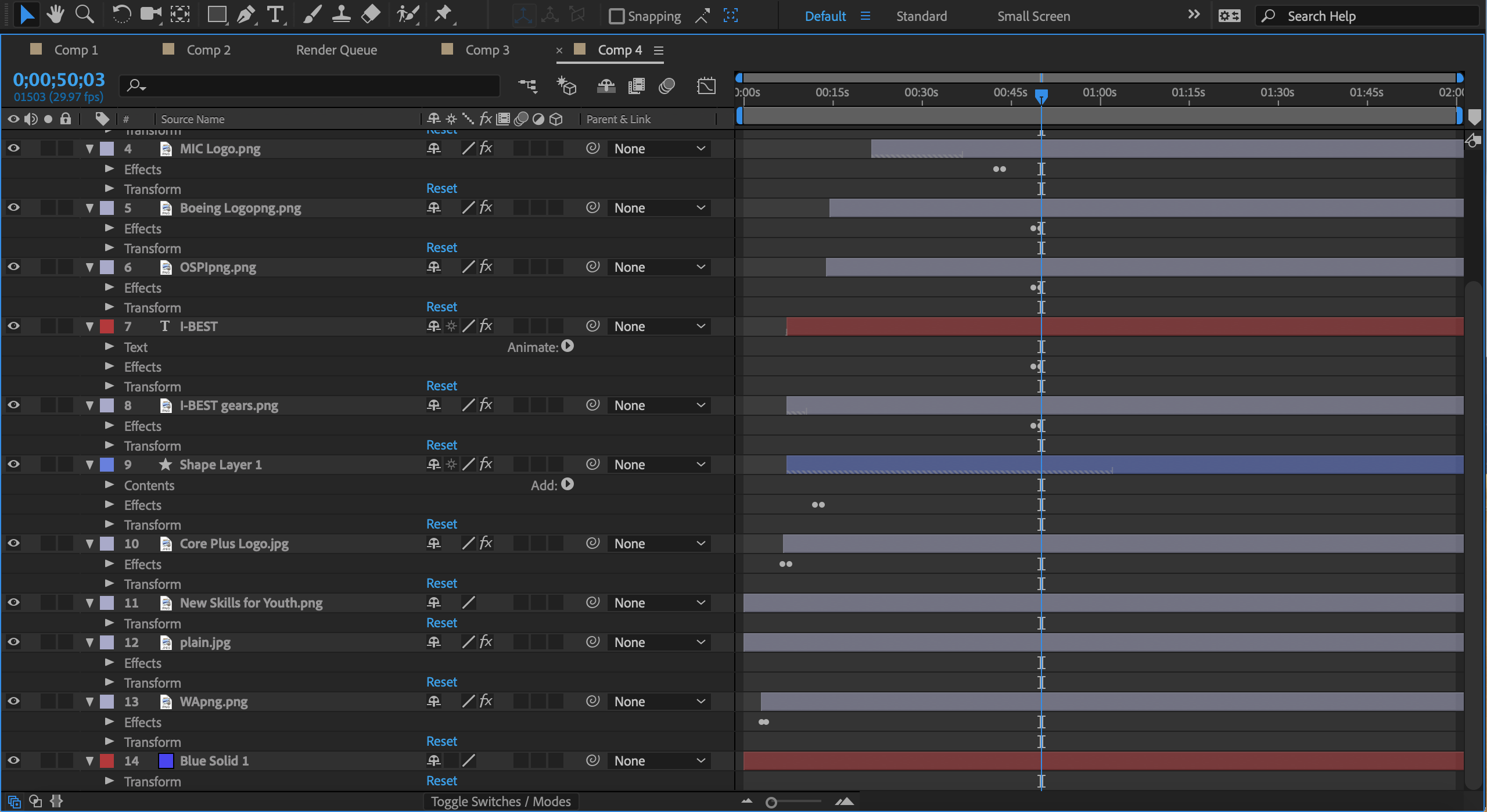Click the layer search input field
This screenshot has height=812, width=1487.
tap(314, 86)
